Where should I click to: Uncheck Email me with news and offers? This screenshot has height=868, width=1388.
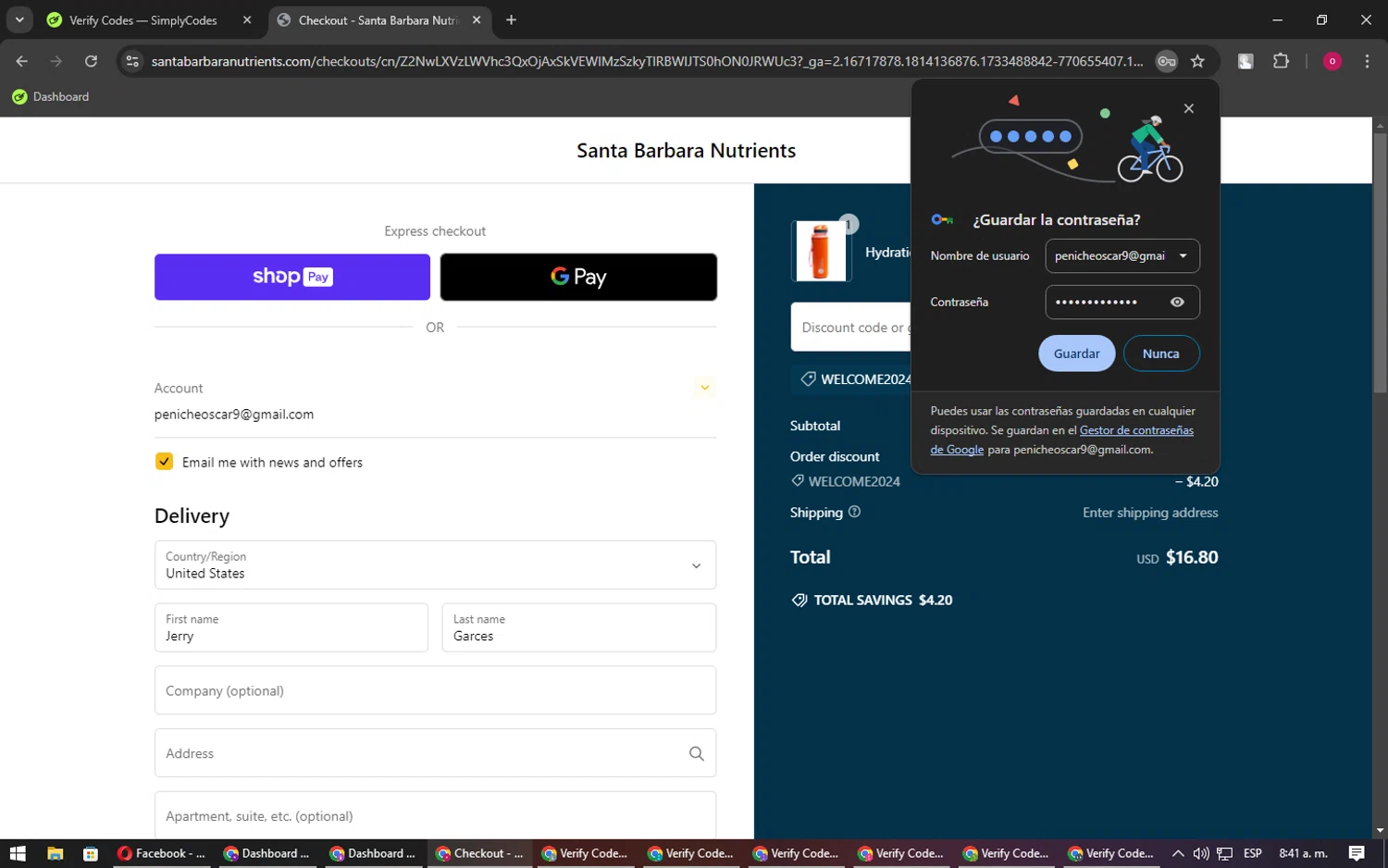(164, 462)
